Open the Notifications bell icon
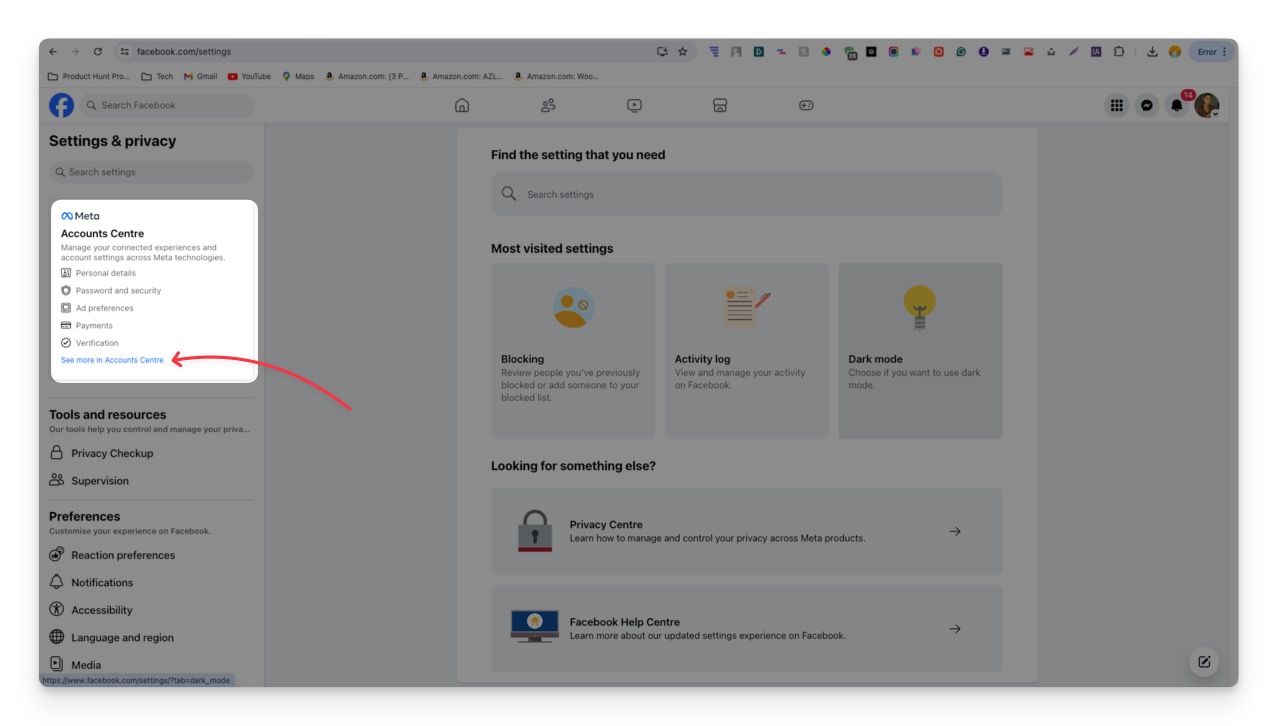The height and width of the screenshot is (726, 1277). coord(1177,105)
